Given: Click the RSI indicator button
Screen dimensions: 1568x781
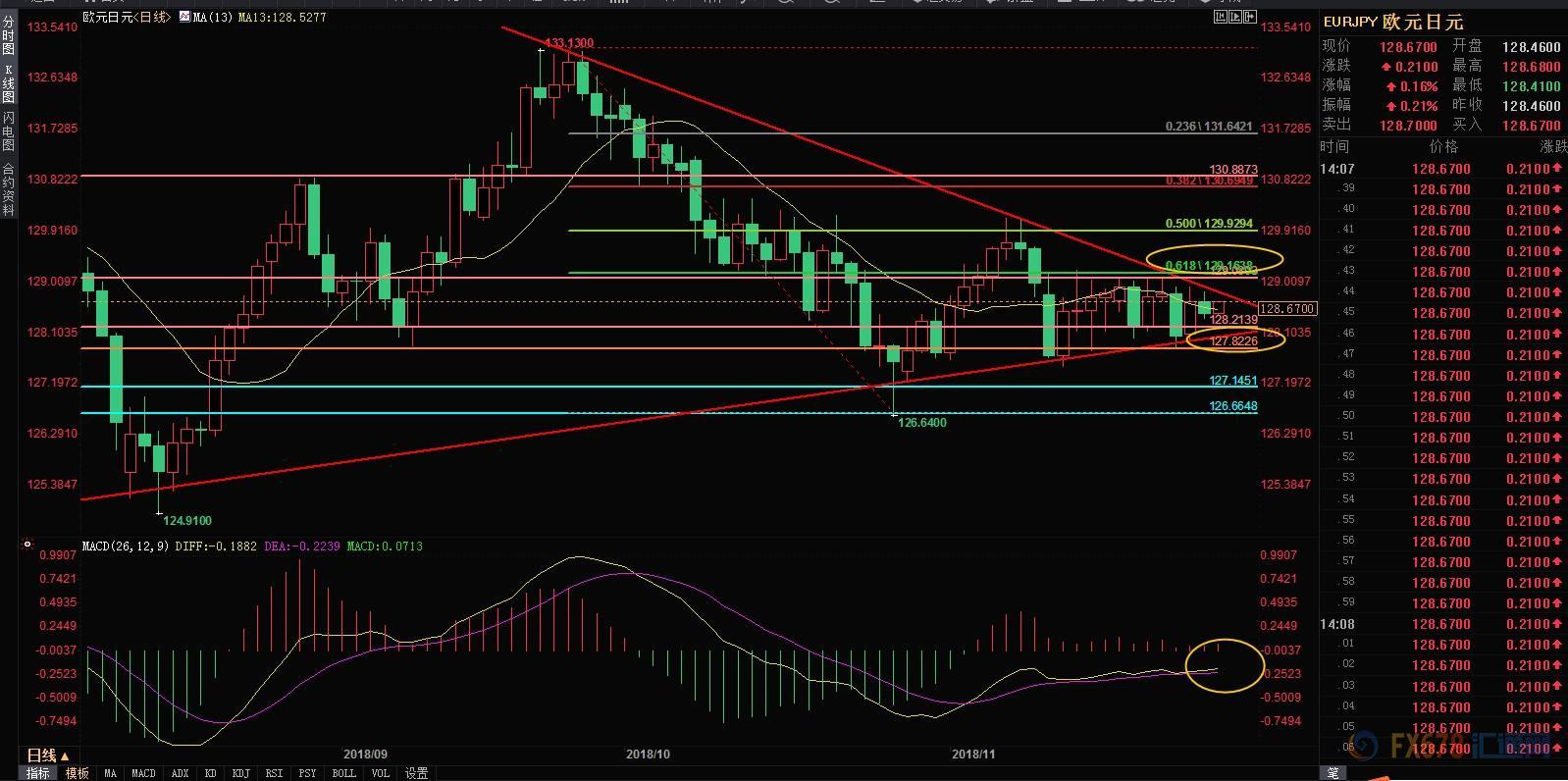Looking at the screenshot, I should [x=274, y=773].
